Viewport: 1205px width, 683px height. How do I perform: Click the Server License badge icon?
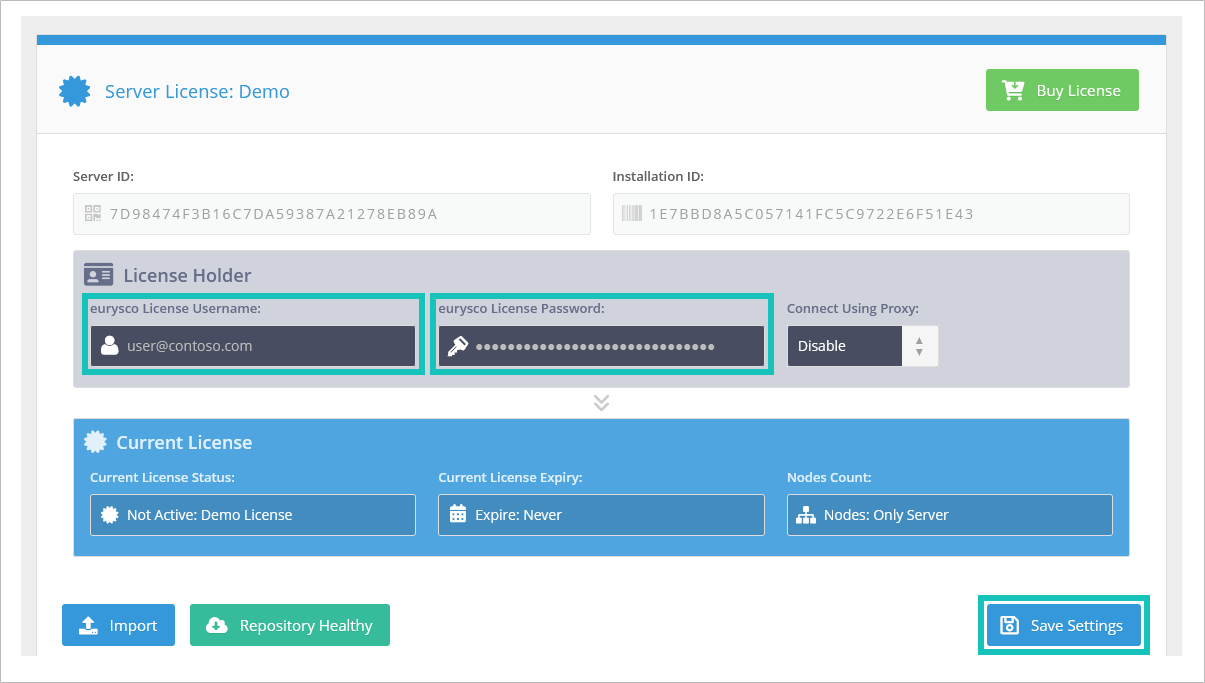point(75,91)
